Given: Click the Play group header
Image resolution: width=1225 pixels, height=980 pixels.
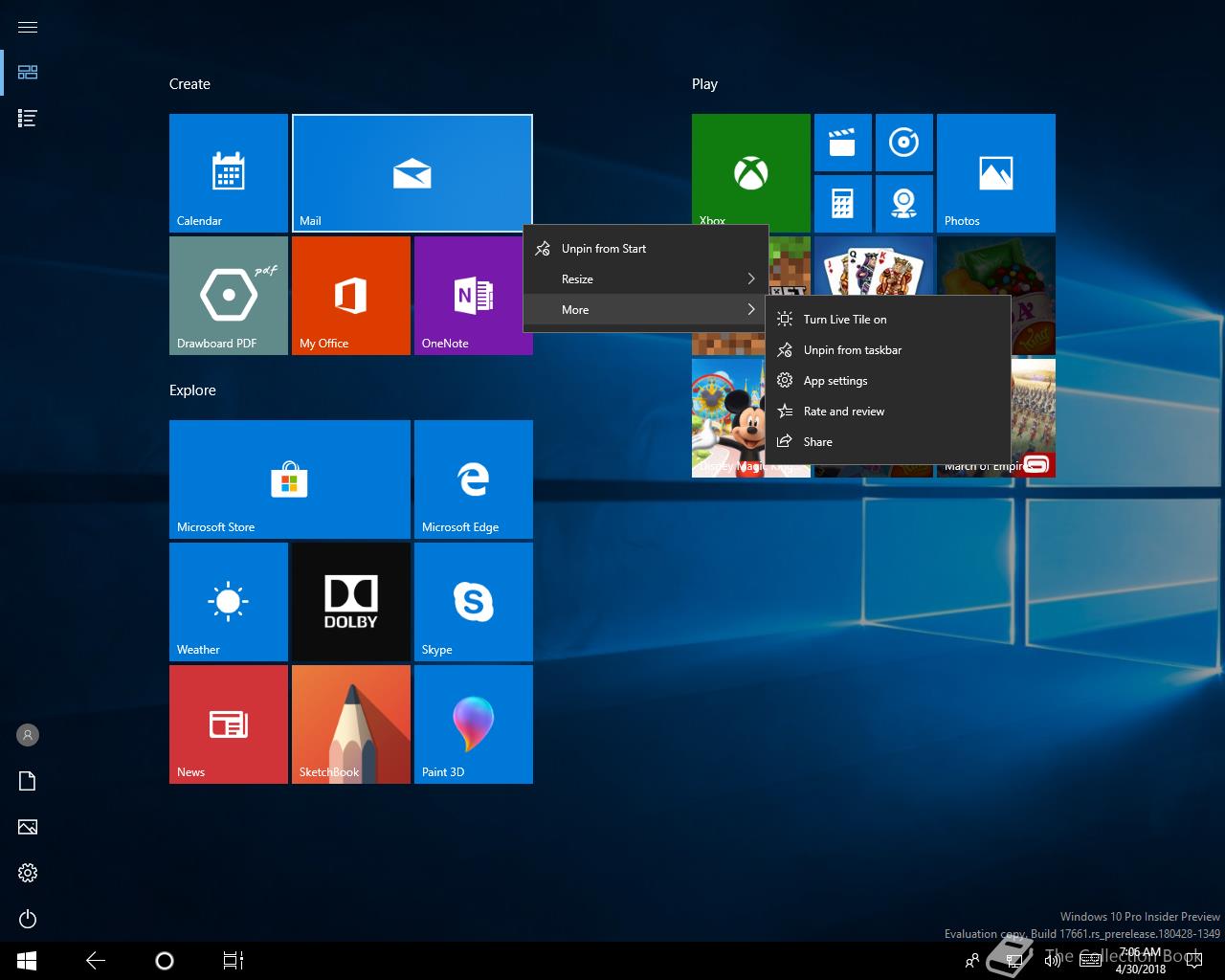Looking at the screenshot, I should (704, 84).
